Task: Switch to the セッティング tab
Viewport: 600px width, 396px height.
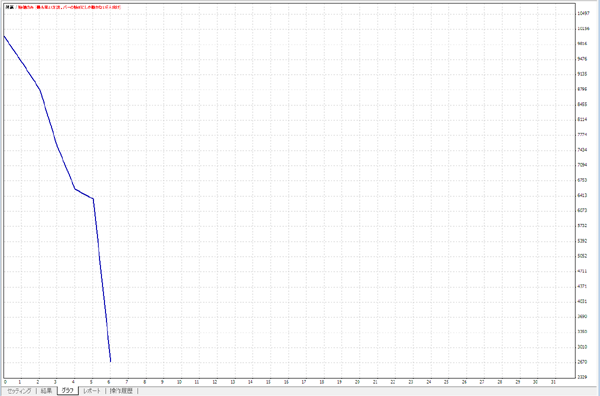Action: click(x=19, y=391)
